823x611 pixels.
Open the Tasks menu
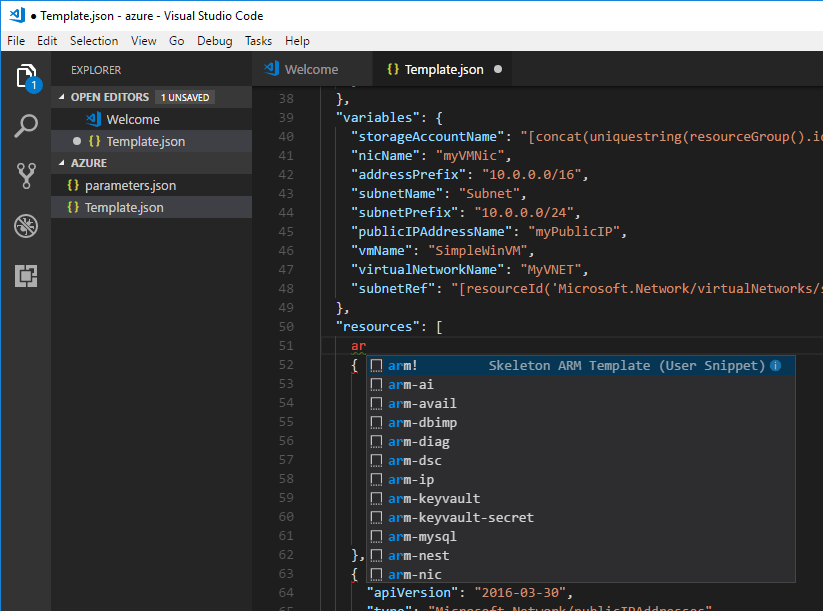pyautogui.click(x=258, y=41)
